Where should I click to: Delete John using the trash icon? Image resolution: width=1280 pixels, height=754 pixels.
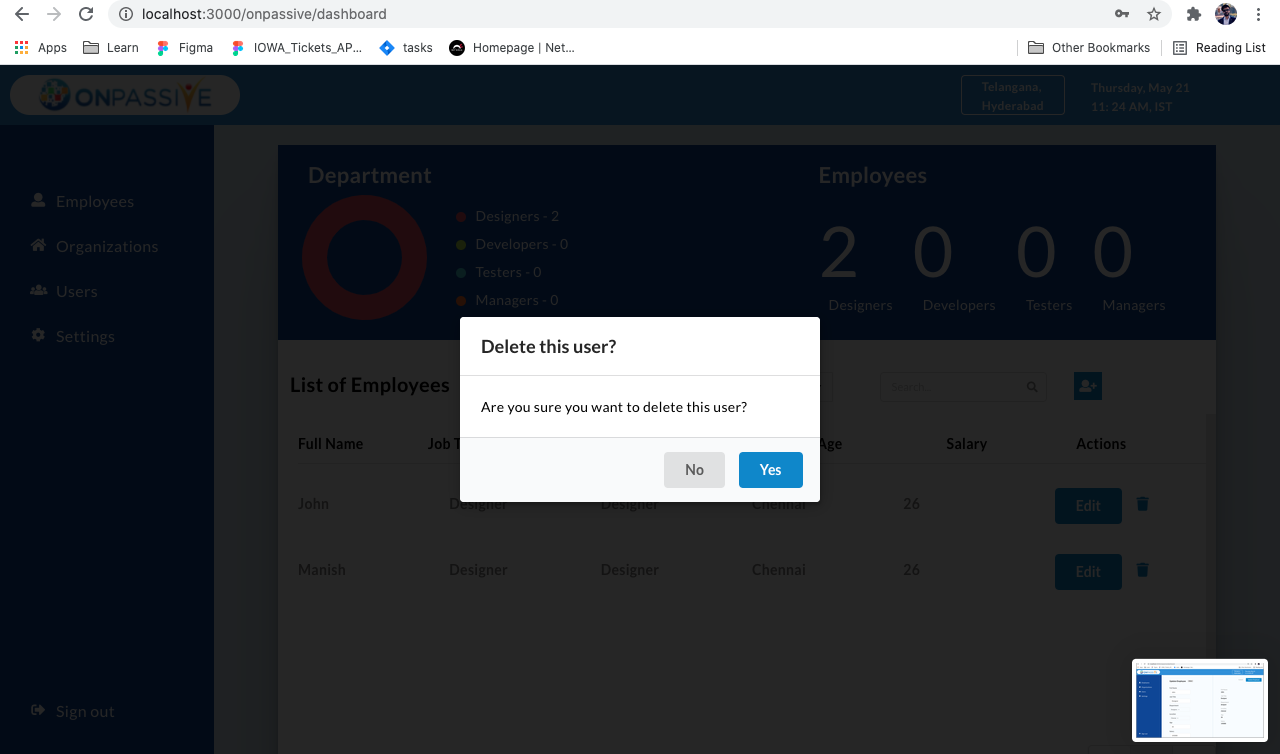[x=1142, y=504]
